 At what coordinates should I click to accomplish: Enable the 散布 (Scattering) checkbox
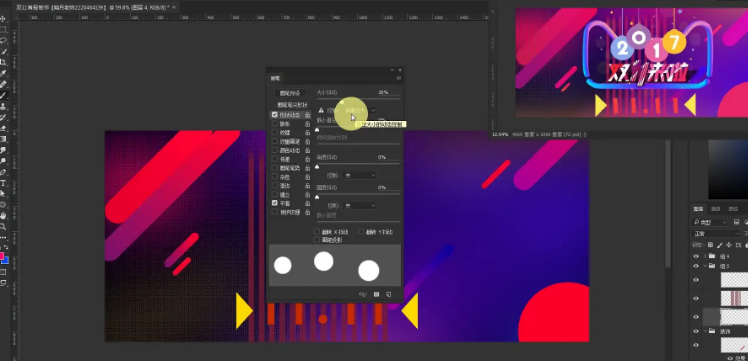pyautogui.click(x=274, y=124)
